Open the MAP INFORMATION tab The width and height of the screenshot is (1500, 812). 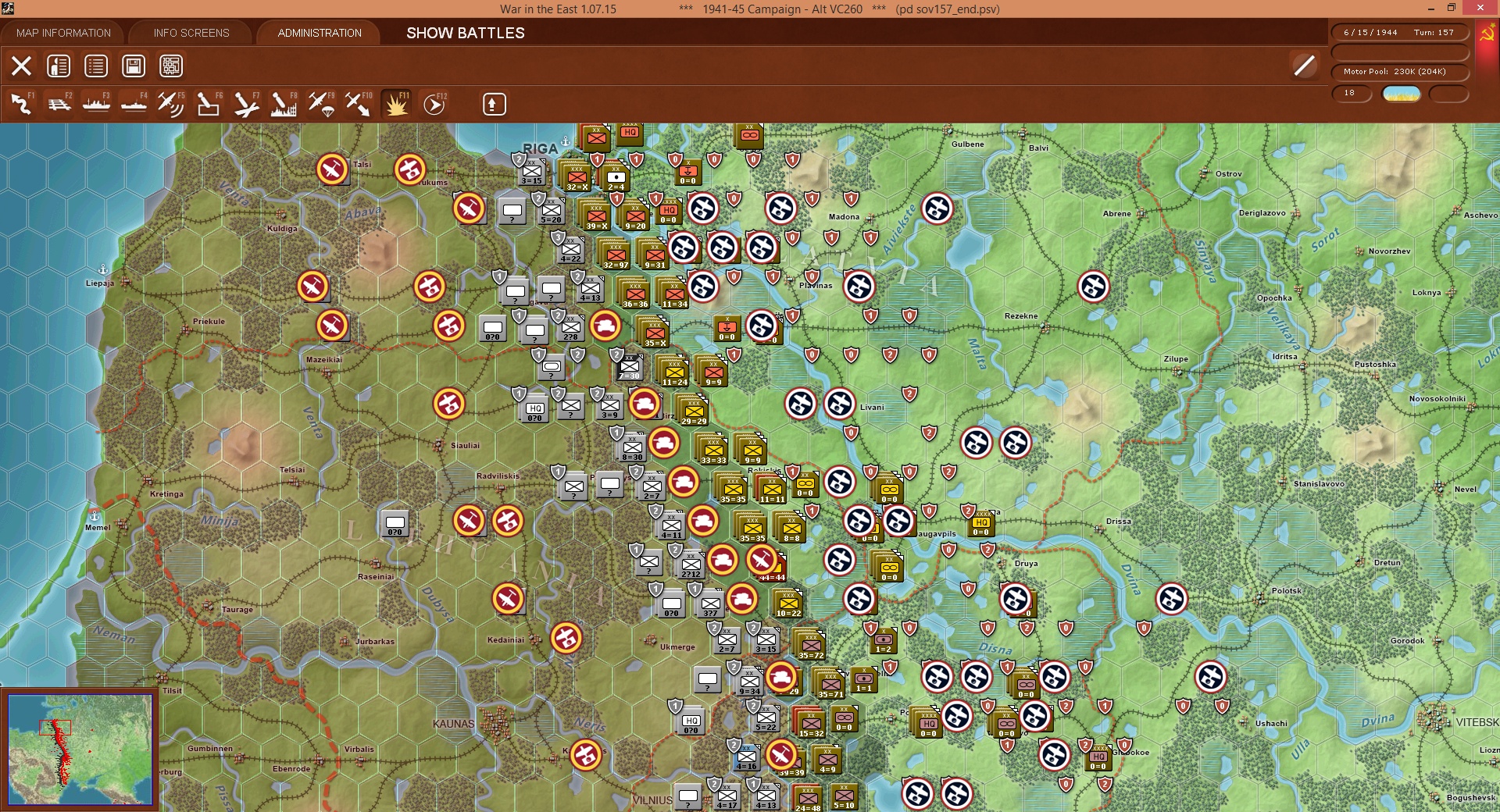[x=63, y=33]
